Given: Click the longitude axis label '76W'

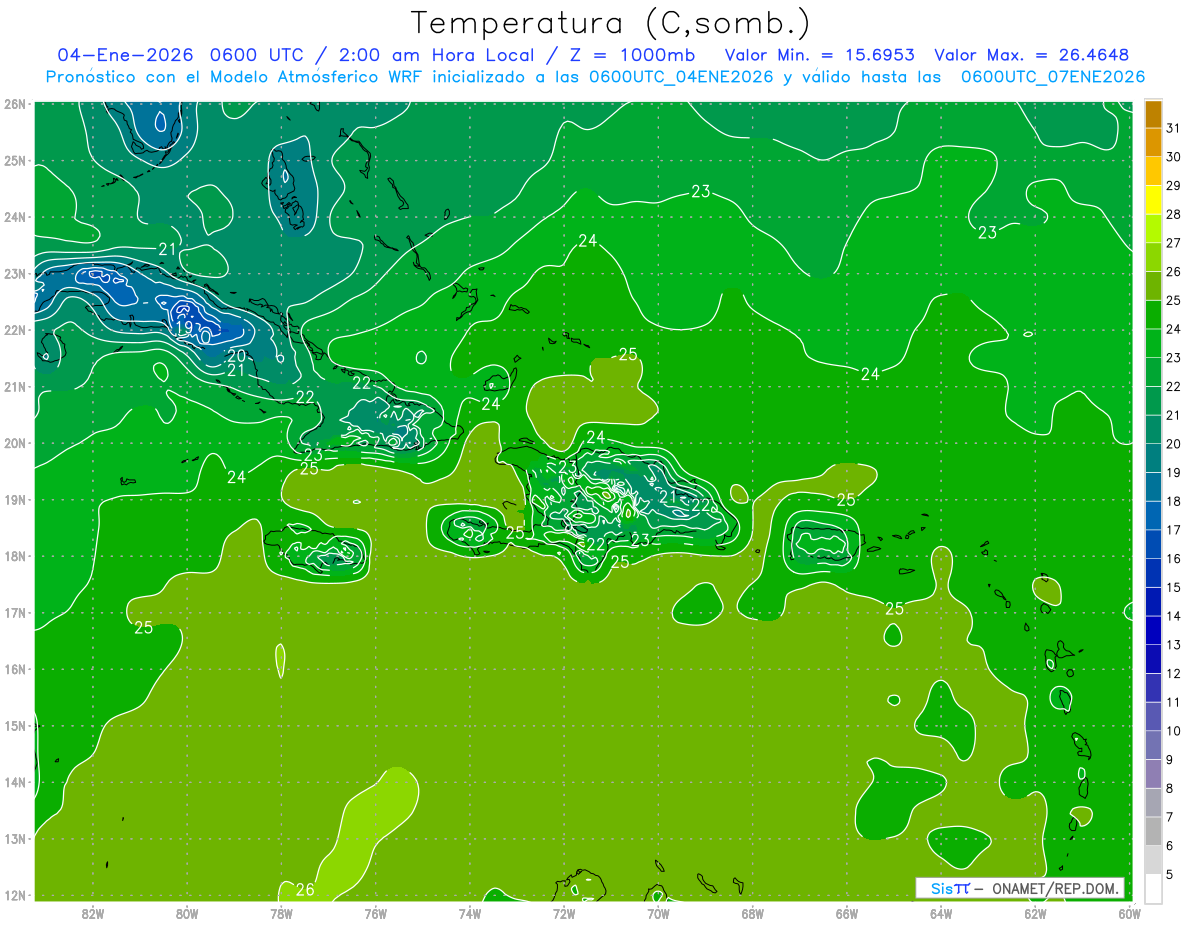Looking at the screenshot, I should (x=376, y=912).
